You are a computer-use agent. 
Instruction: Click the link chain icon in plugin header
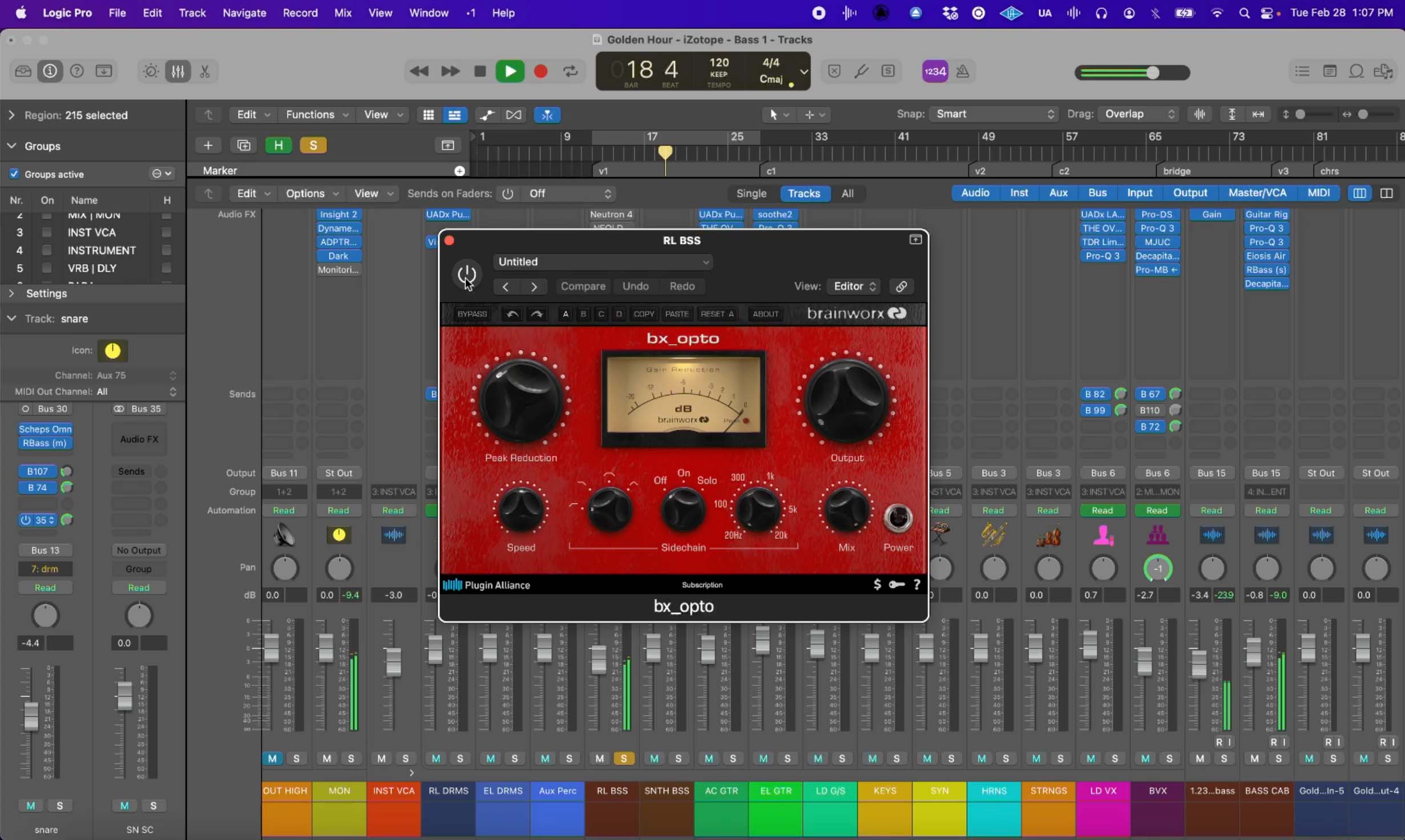pyautogui.click(x=901, y=286)
